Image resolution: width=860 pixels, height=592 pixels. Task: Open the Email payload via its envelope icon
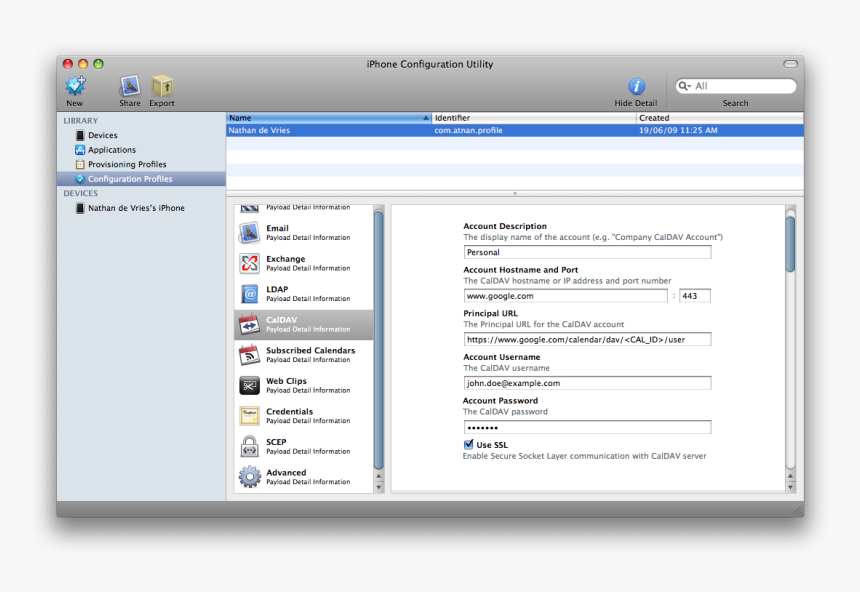pos(249,231)
